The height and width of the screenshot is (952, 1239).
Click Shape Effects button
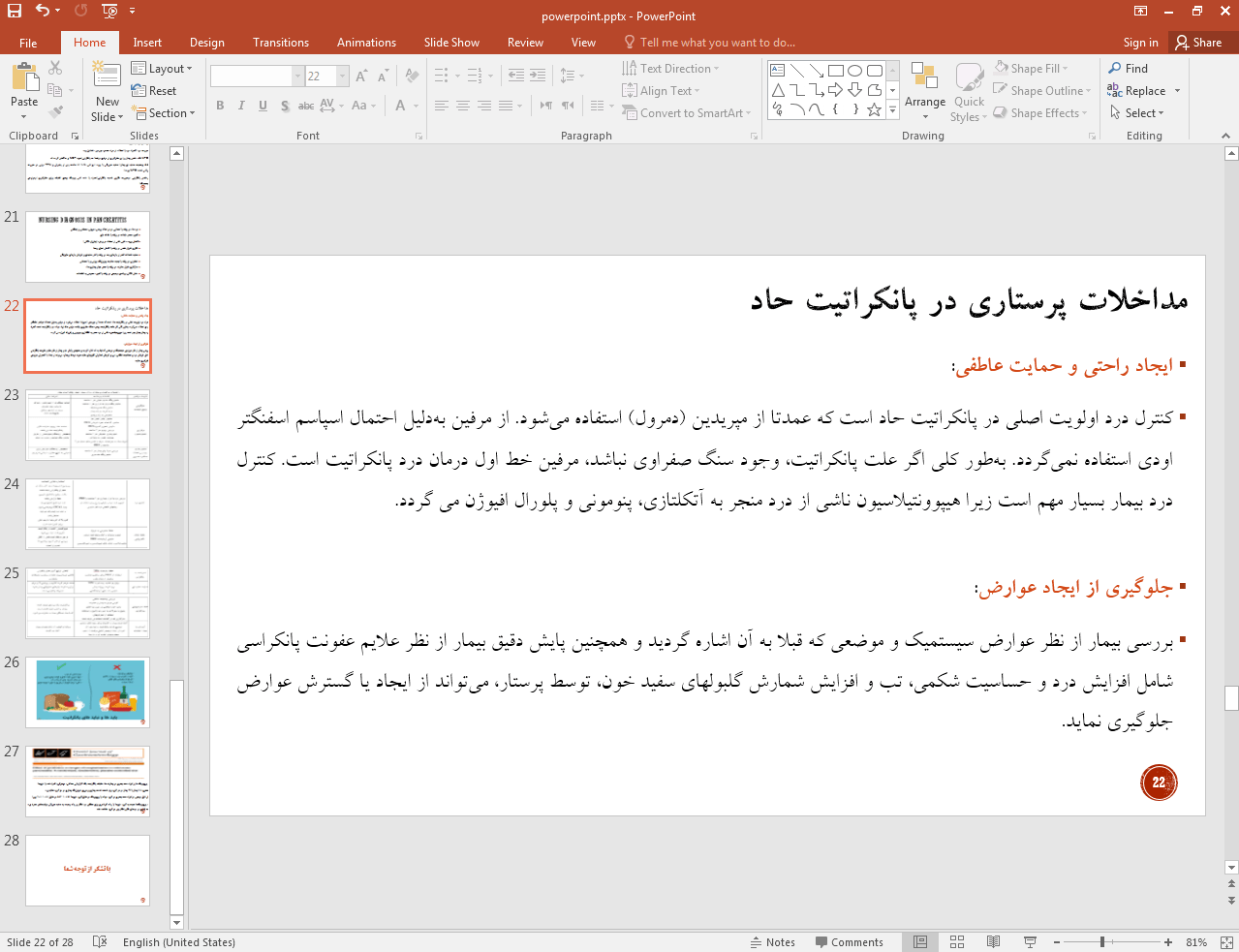[x=1040, y=113]
